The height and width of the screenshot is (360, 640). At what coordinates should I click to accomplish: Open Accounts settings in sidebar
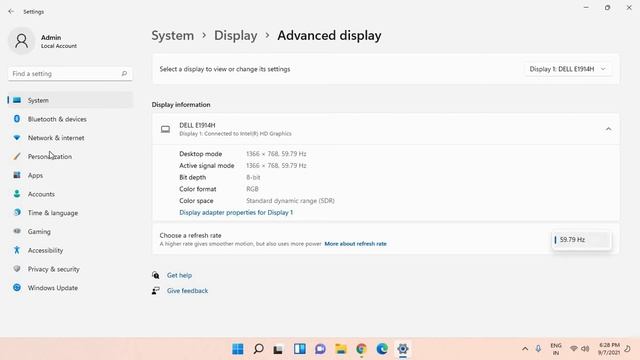click(x=70, y=194)
